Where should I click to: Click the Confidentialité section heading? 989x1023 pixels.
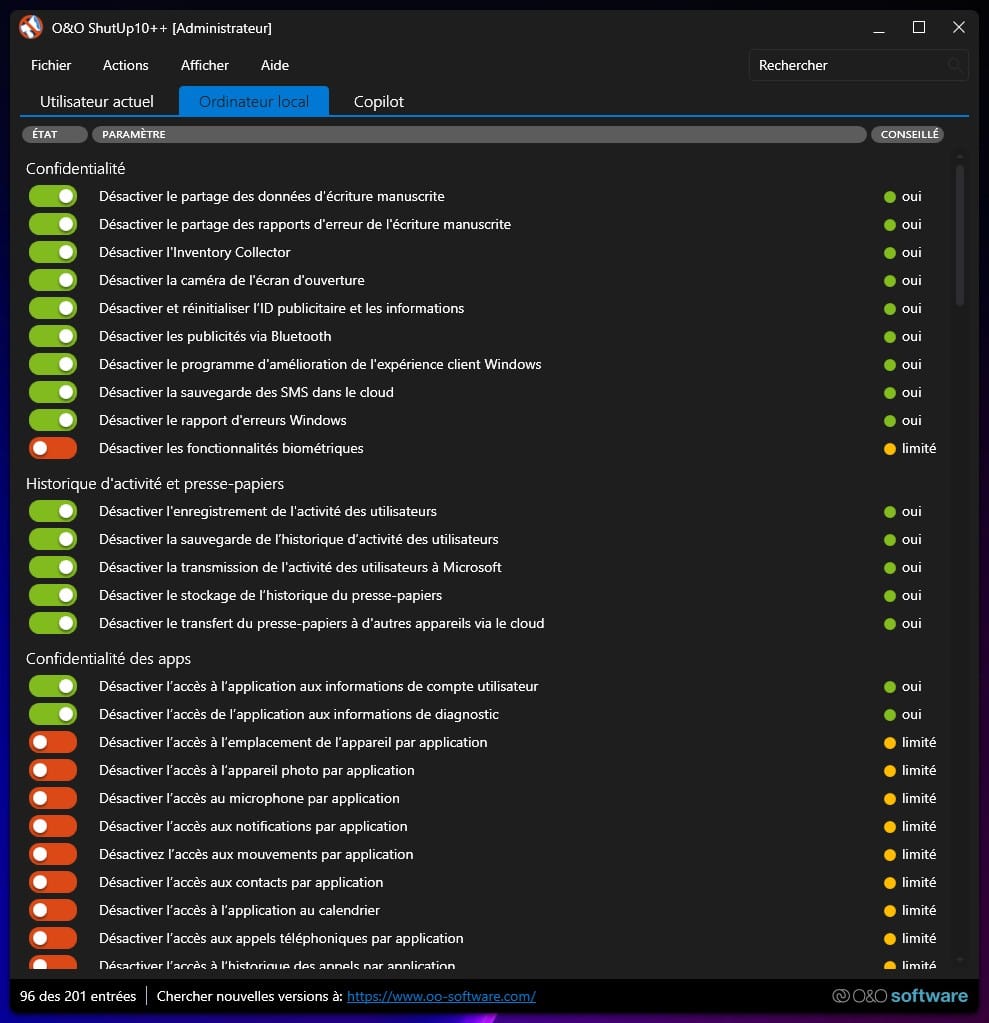(76, 169)
